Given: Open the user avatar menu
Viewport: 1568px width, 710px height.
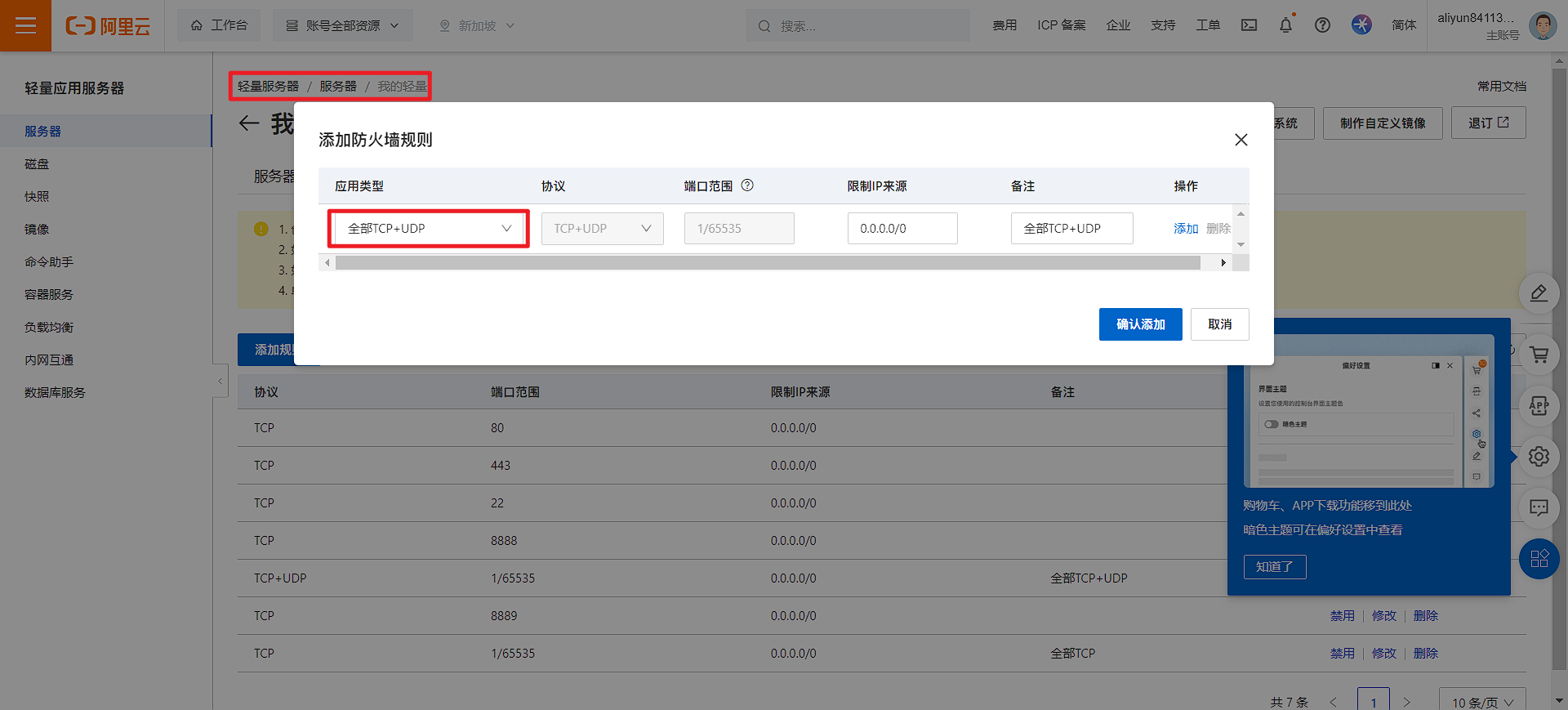Looking at the screenshot, I should [1542, 25].
